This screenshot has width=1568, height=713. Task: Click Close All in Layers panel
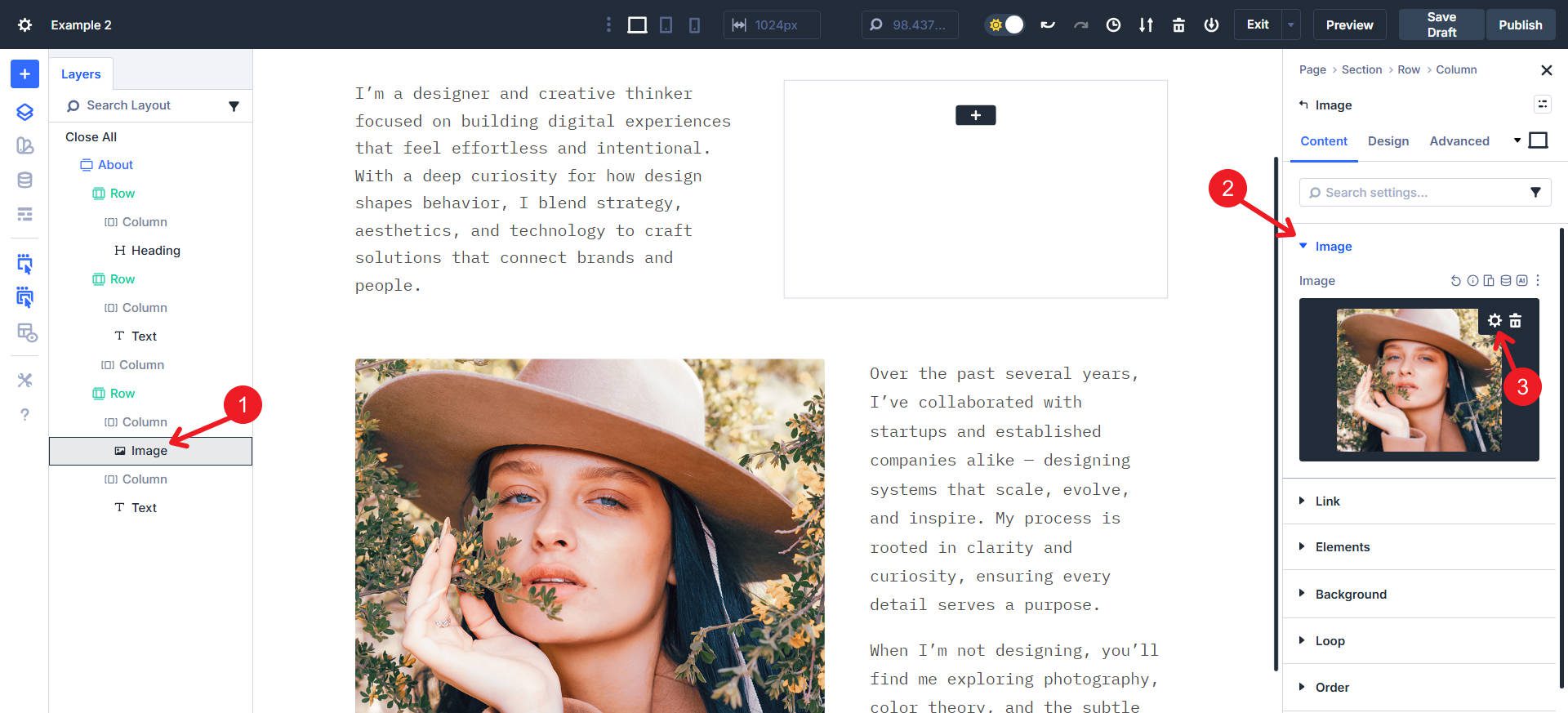point(91,137)
